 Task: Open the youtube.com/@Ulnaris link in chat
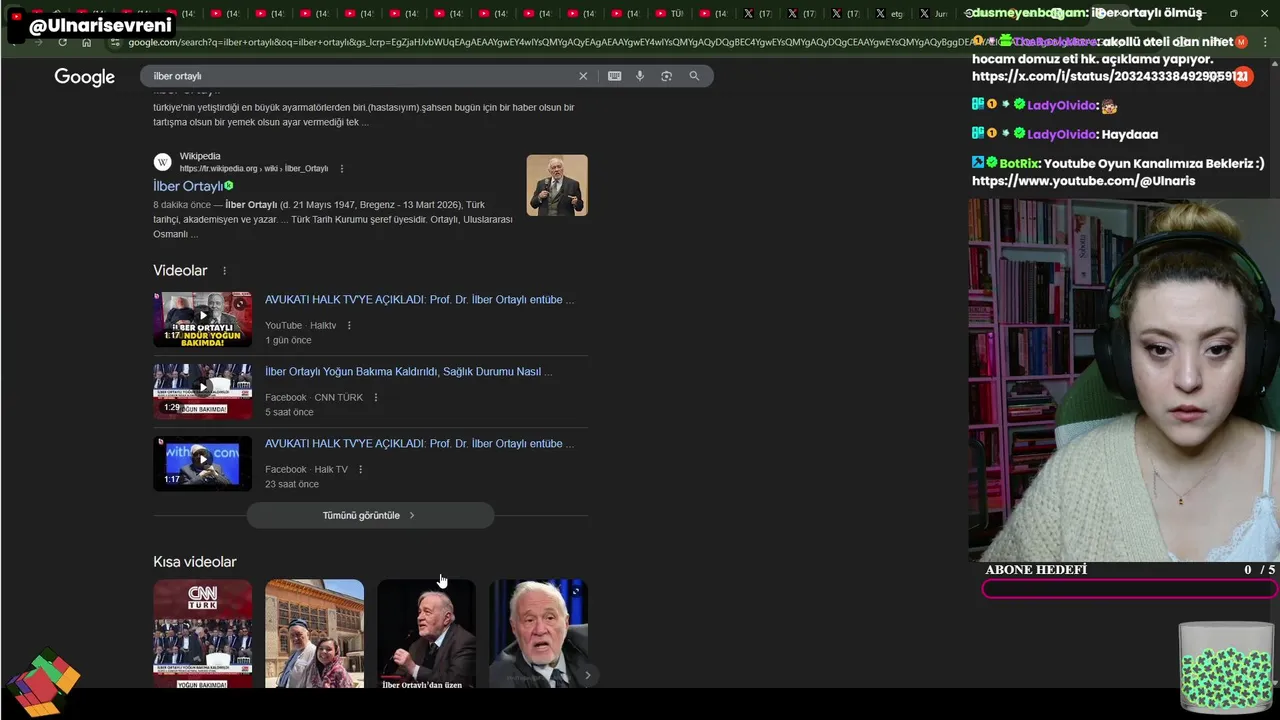[x=1083, y=181]
